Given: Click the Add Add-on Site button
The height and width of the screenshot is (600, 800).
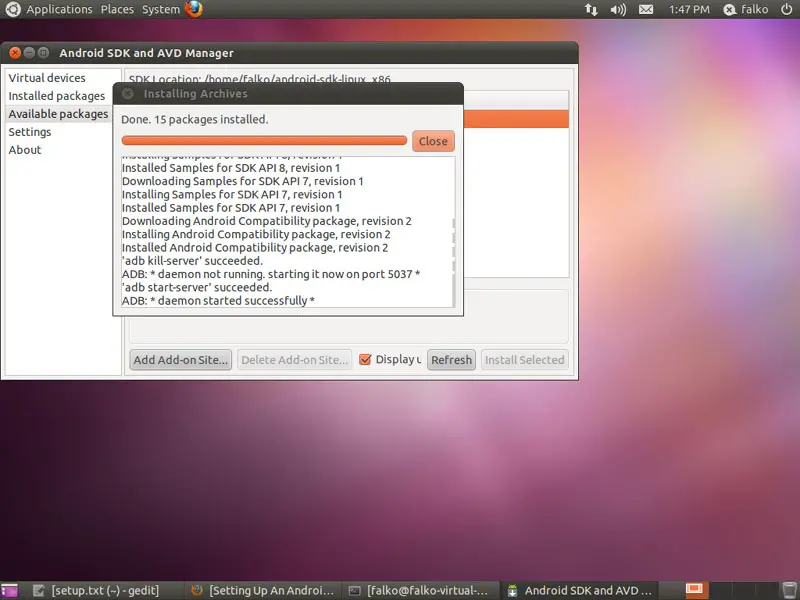Looking at the screenshot, I should tap(181, 360).
